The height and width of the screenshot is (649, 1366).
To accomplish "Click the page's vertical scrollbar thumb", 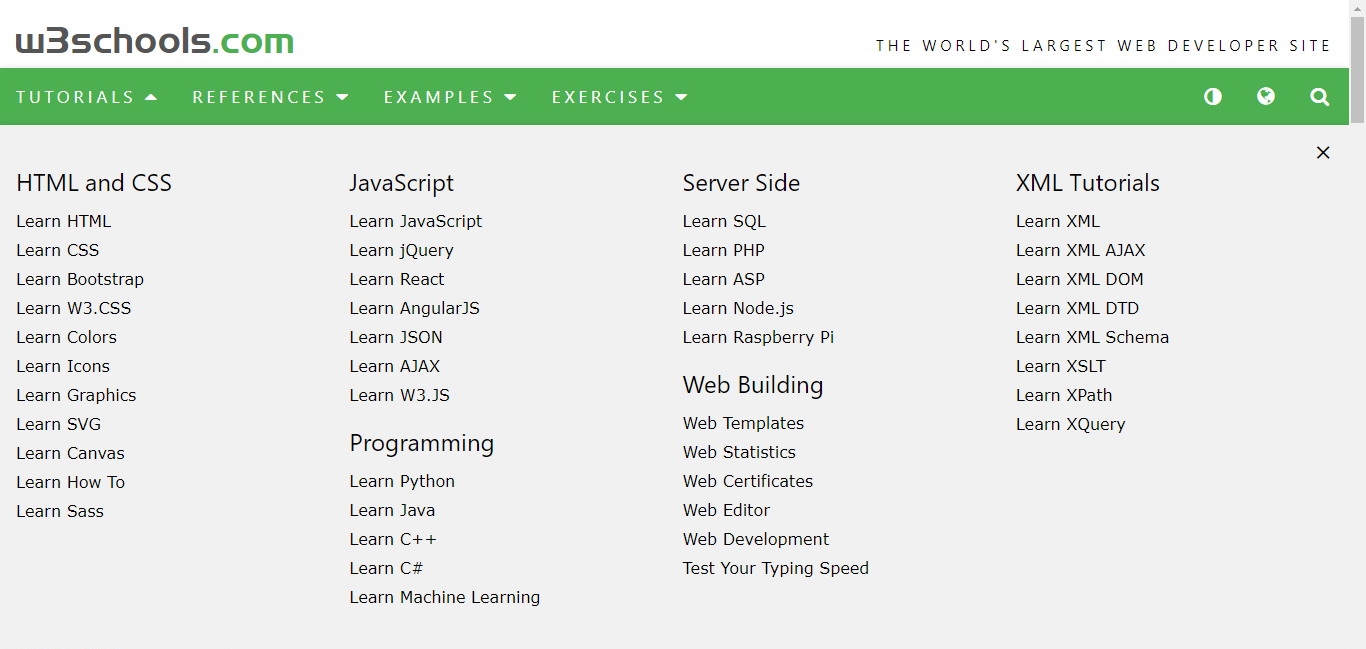I will [1357, 68].
